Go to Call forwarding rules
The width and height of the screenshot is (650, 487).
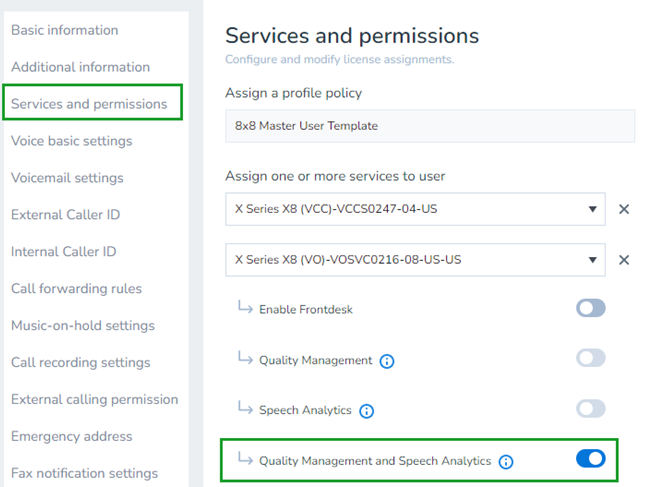pyautogui.click(x=76, y=289)
